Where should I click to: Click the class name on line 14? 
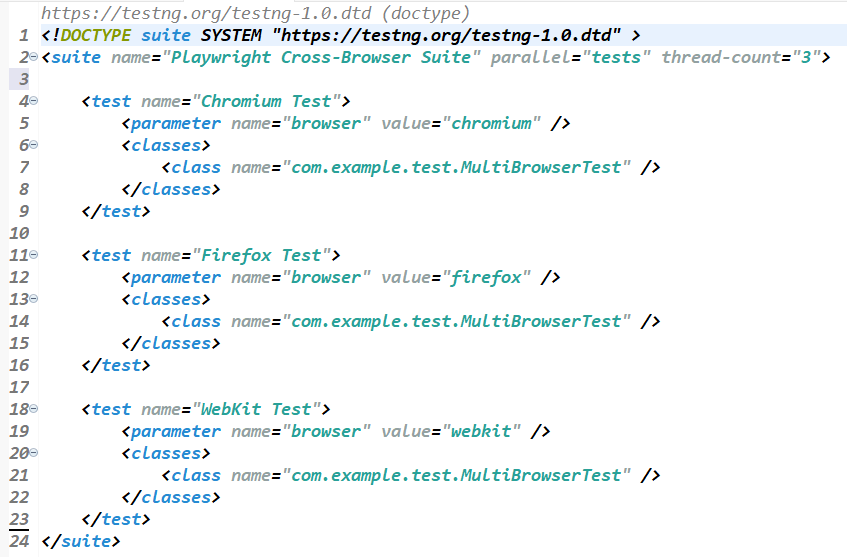click(x=456, y=321)
